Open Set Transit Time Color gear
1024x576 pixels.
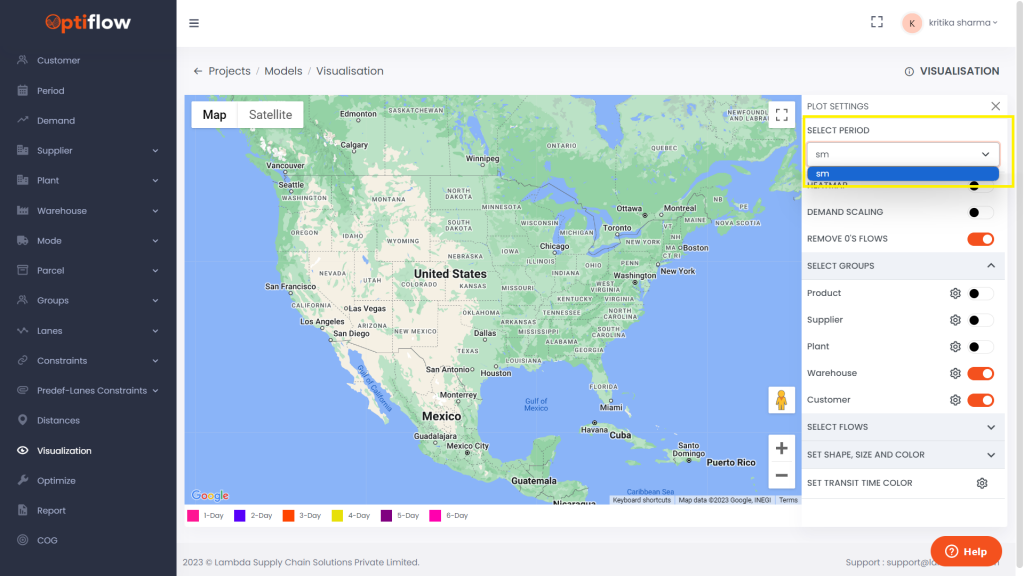coord(982,483)
